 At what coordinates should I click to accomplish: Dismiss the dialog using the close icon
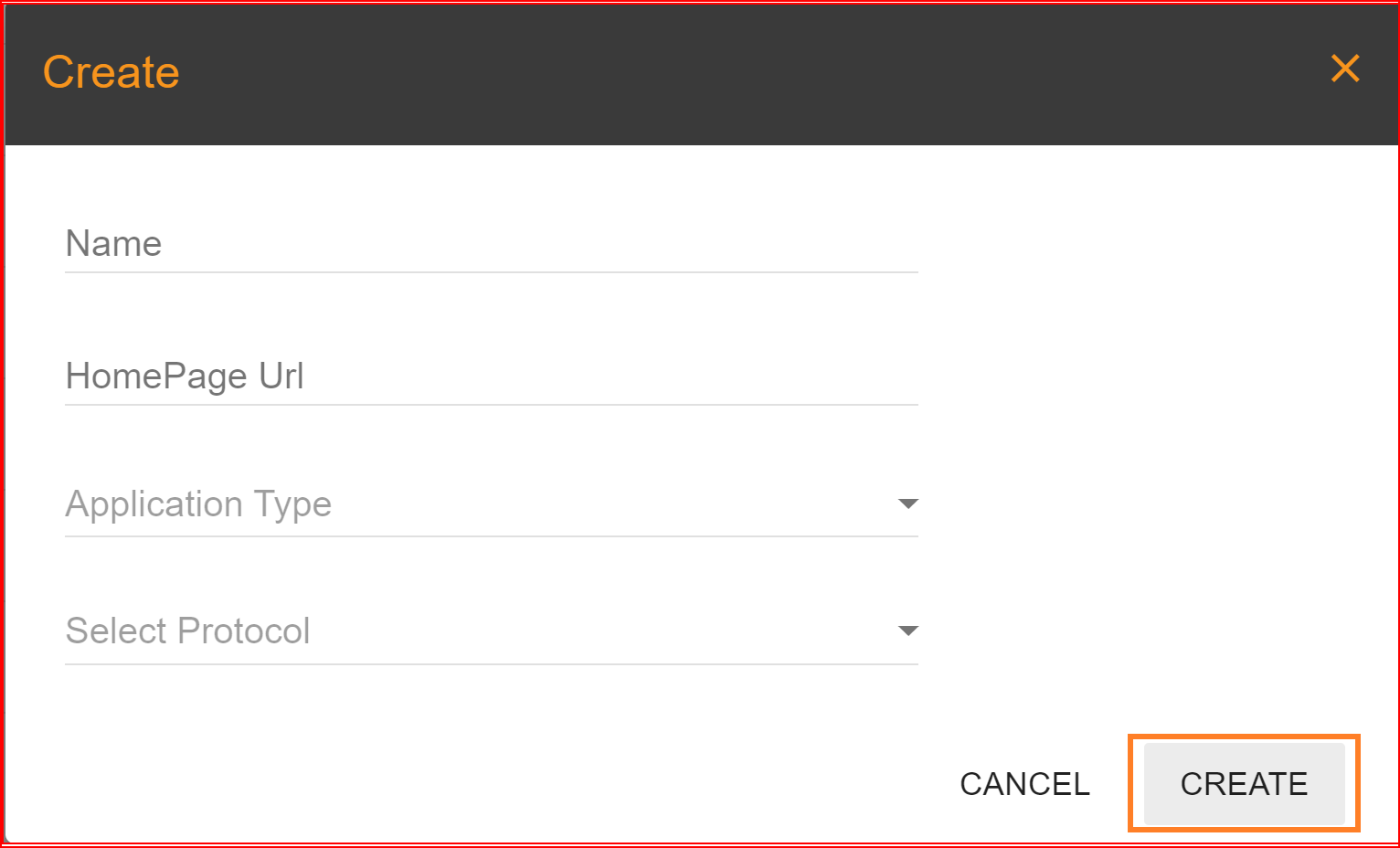[1344, 69]
